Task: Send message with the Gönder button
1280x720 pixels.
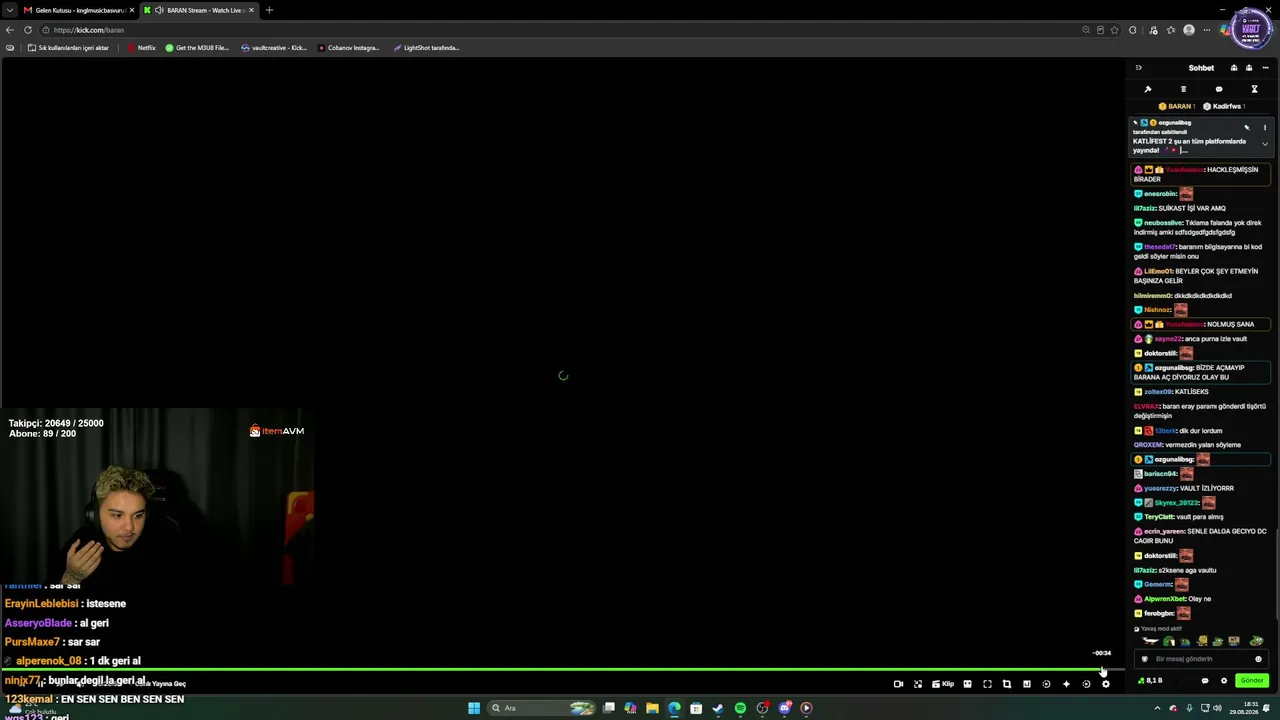Action: tap(1252, 681)
